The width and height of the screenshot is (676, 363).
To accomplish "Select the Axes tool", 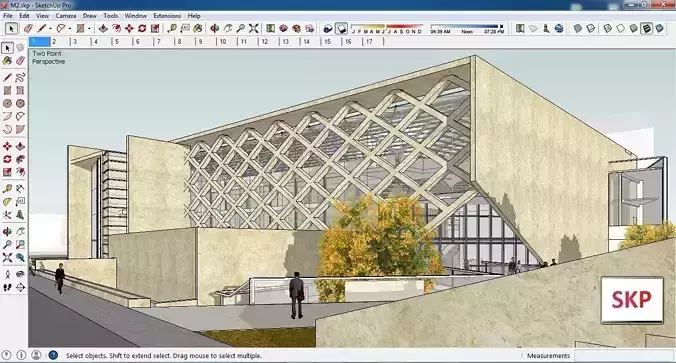I will click(7, 215).
